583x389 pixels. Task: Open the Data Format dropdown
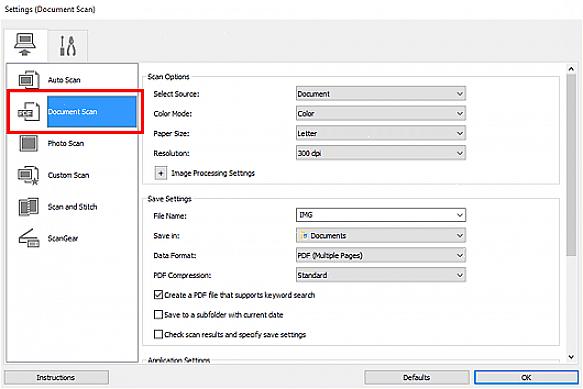(x=381, y=255)
